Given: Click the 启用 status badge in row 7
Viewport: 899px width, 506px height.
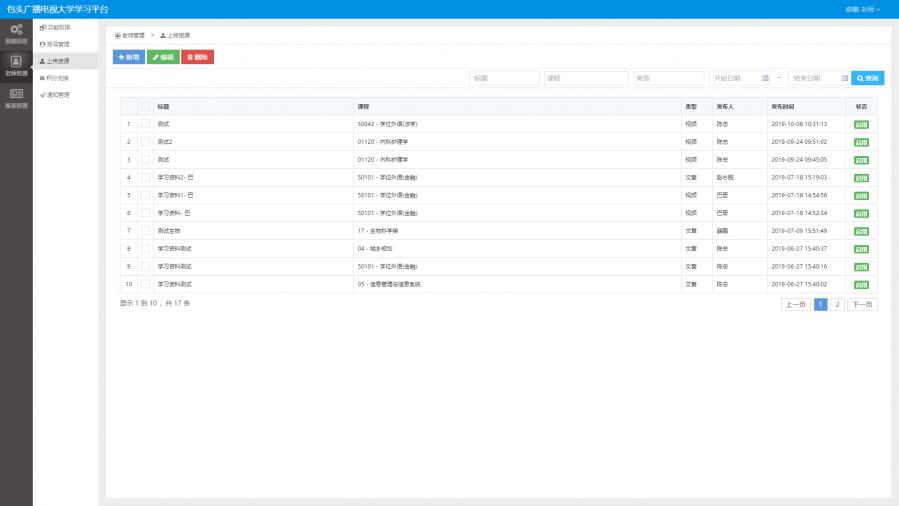Looking at the screenshot, I should click(x=861, y=230).
